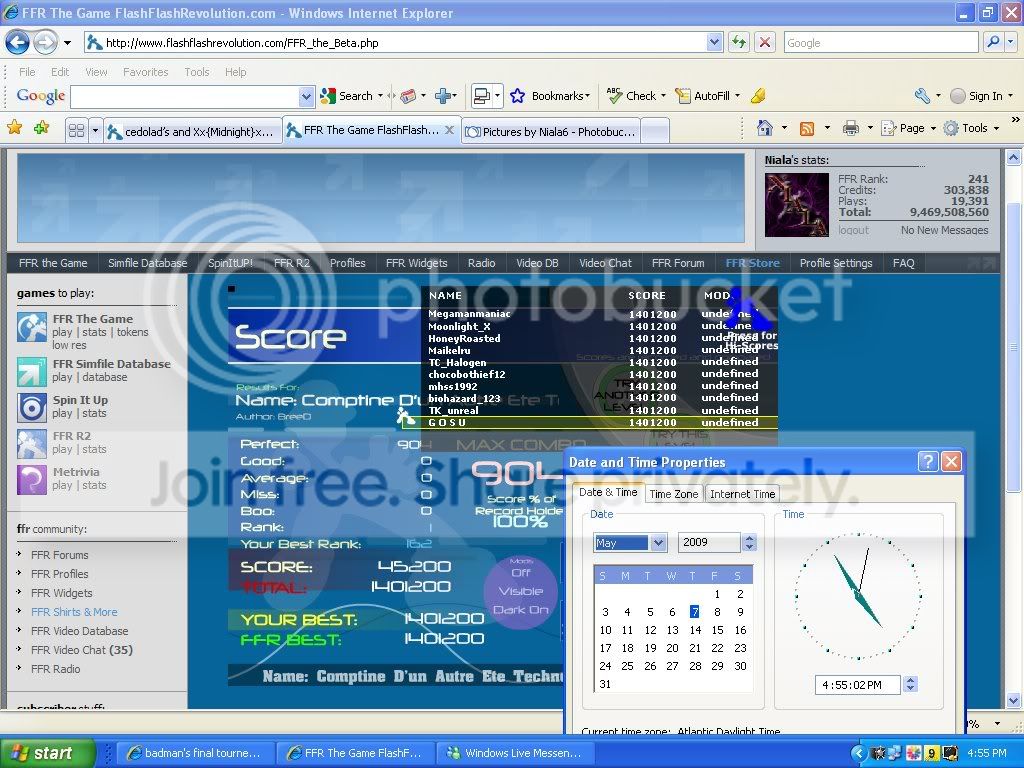Click the Windows Start button

(x=47, y=753)
